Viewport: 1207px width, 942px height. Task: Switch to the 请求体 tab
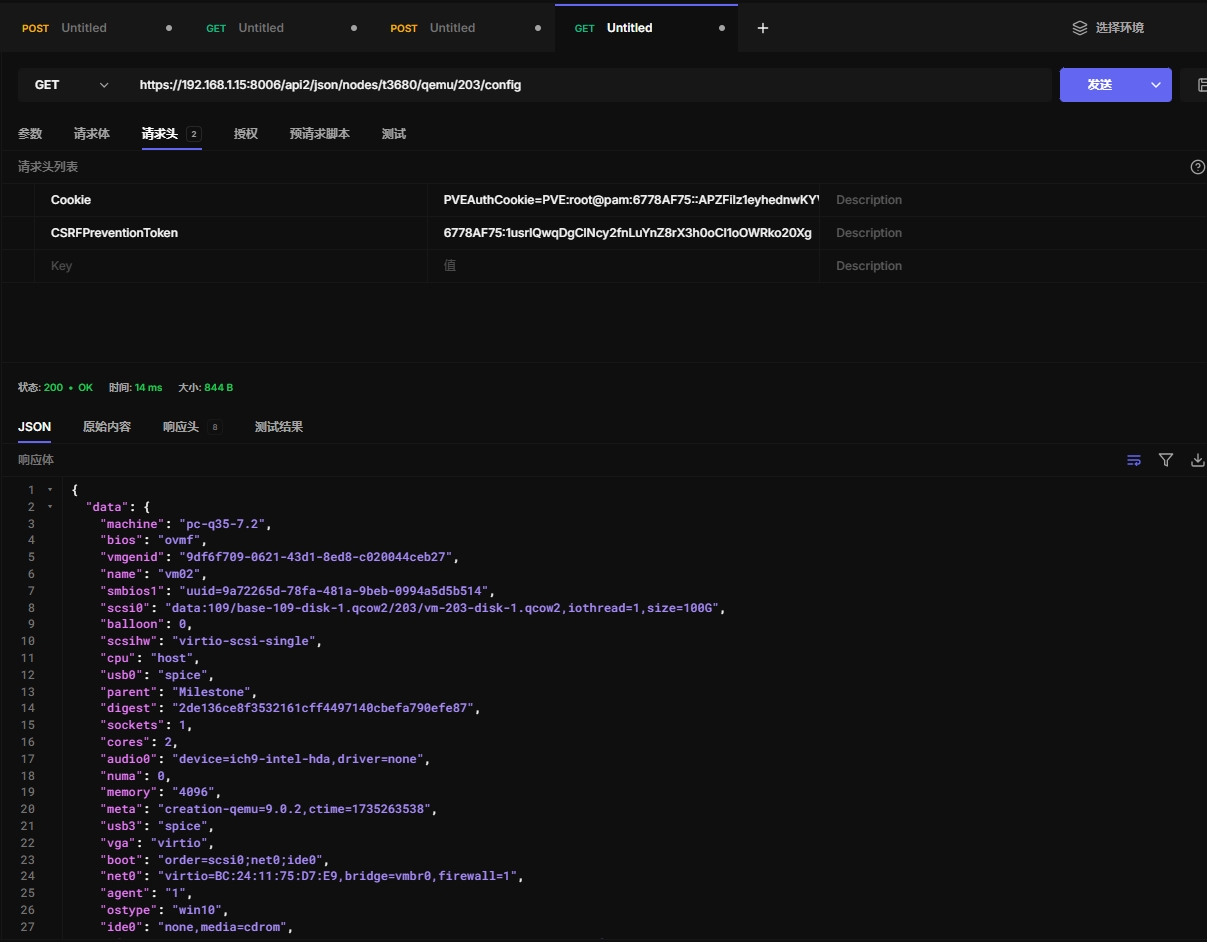pos(92,134)
